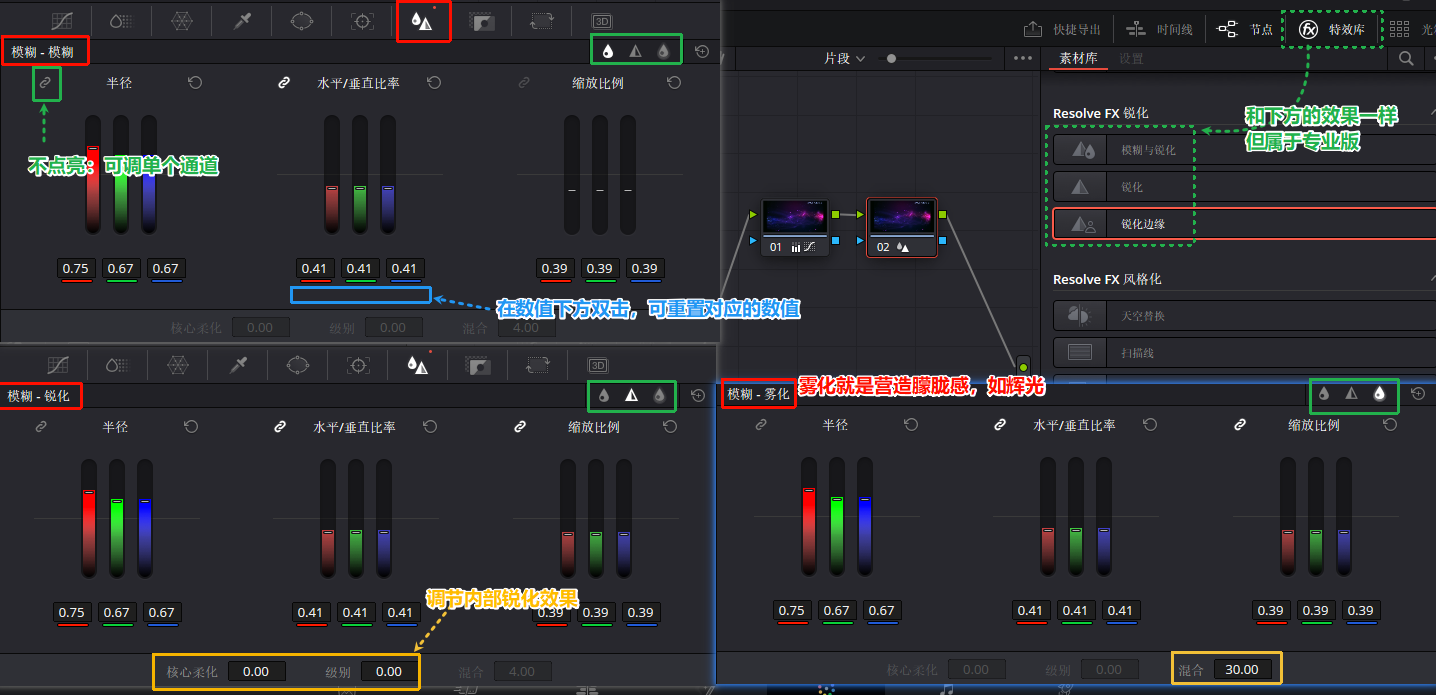The height and width of the screenshot is (695, 1436).
Task: Adjust red 半径 bar in 模糊 - 模糊 panel
Action: coord(93,175)
